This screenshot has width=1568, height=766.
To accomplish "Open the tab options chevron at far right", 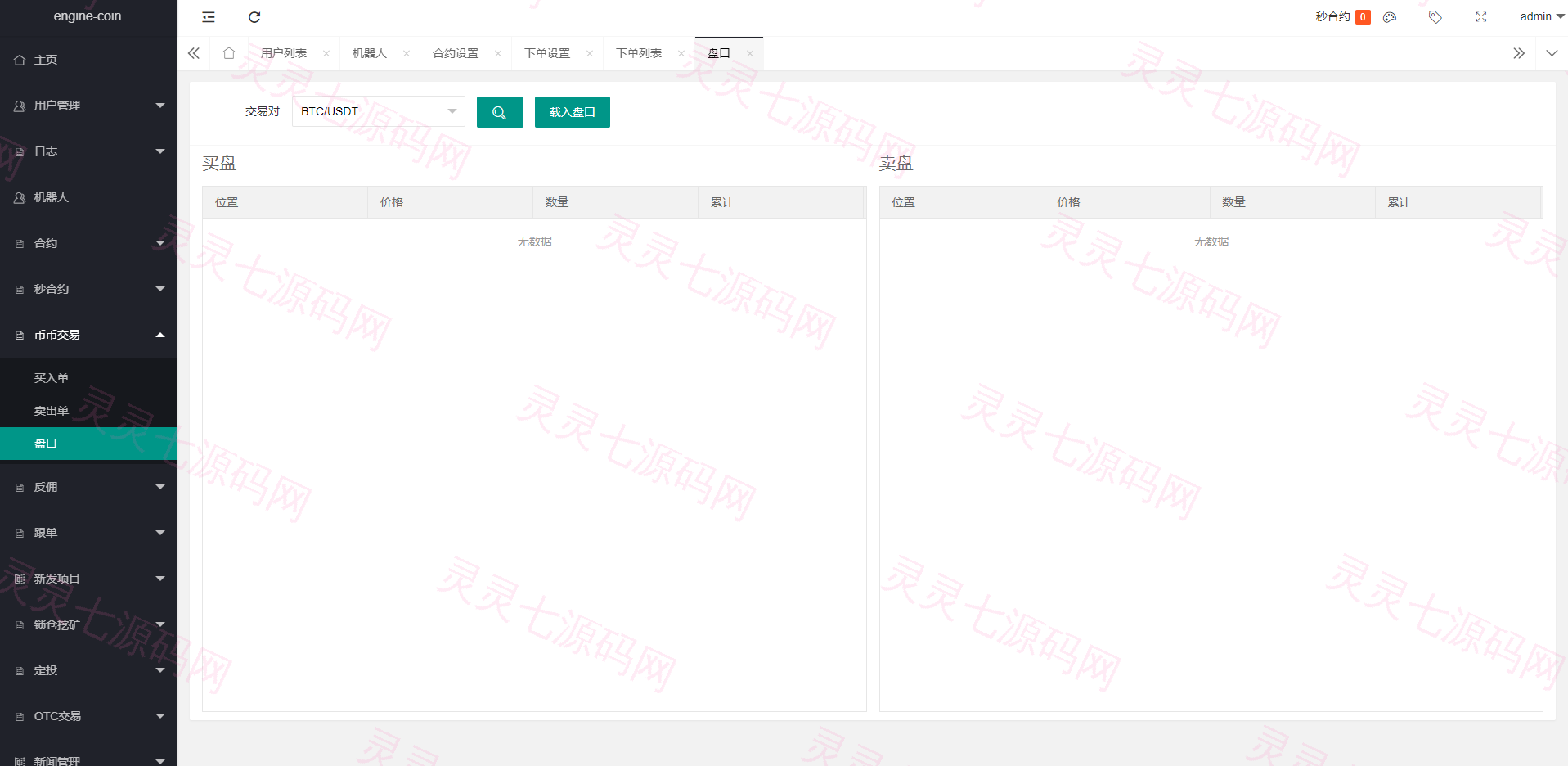I will point(1552,53).
